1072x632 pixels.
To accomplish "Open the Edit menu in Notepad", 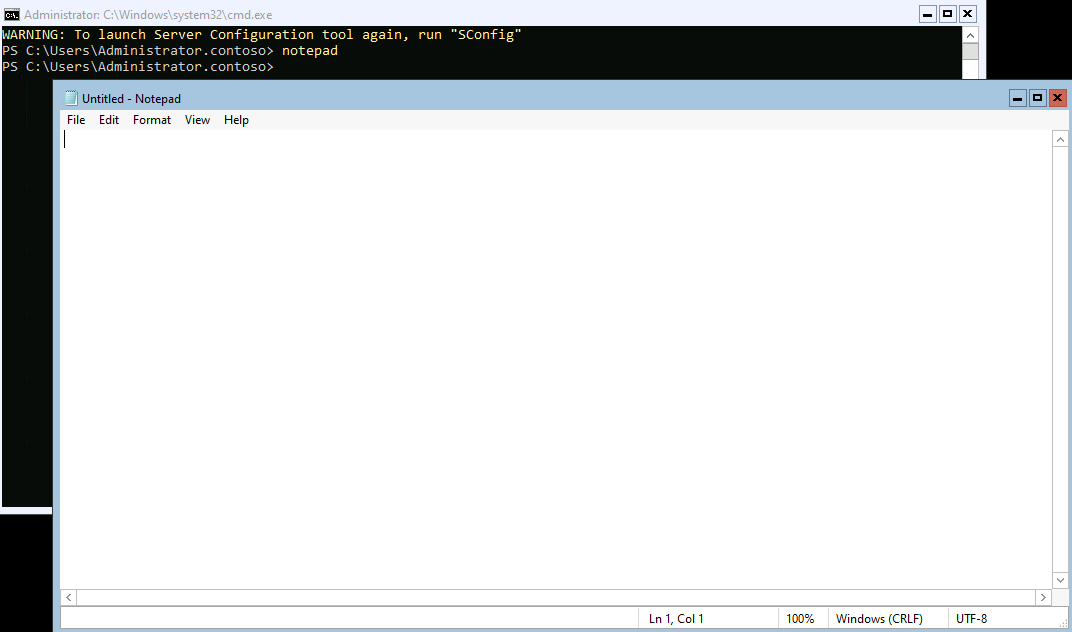I will coord(109,120).
